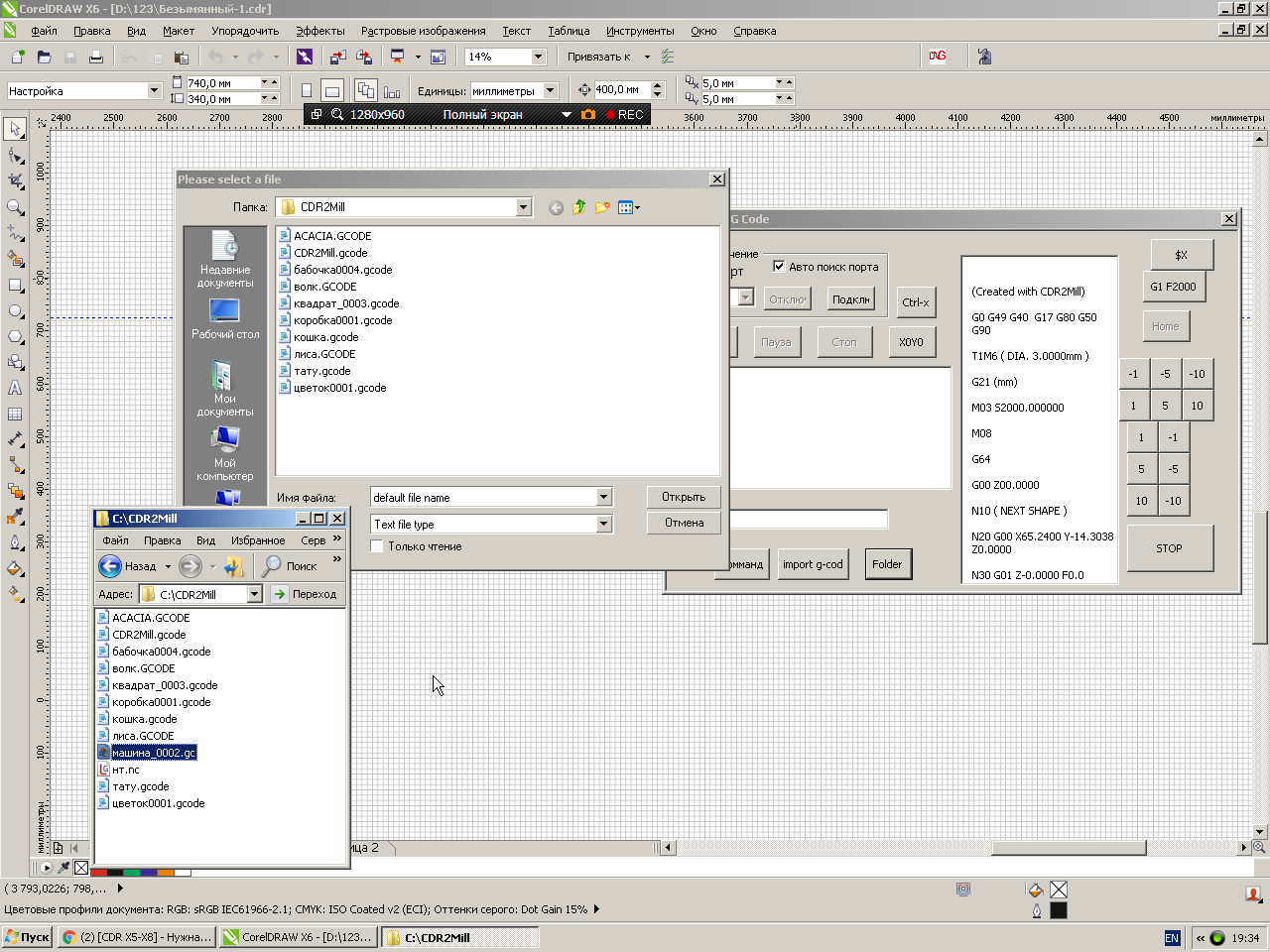Select the Table tool in toolbox
Image resolution: width=1270 pixels, height=952 pixels.
point(15,414)
